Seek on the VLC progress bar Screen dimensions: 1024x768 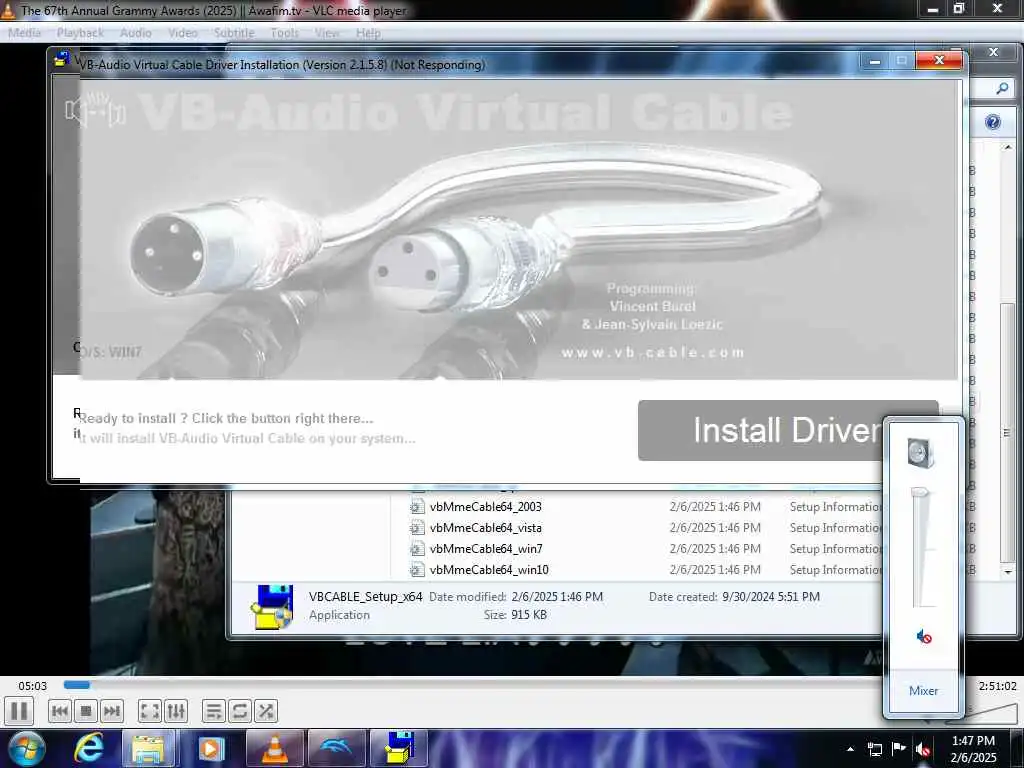pyautogui.click(x=473, y=685)
